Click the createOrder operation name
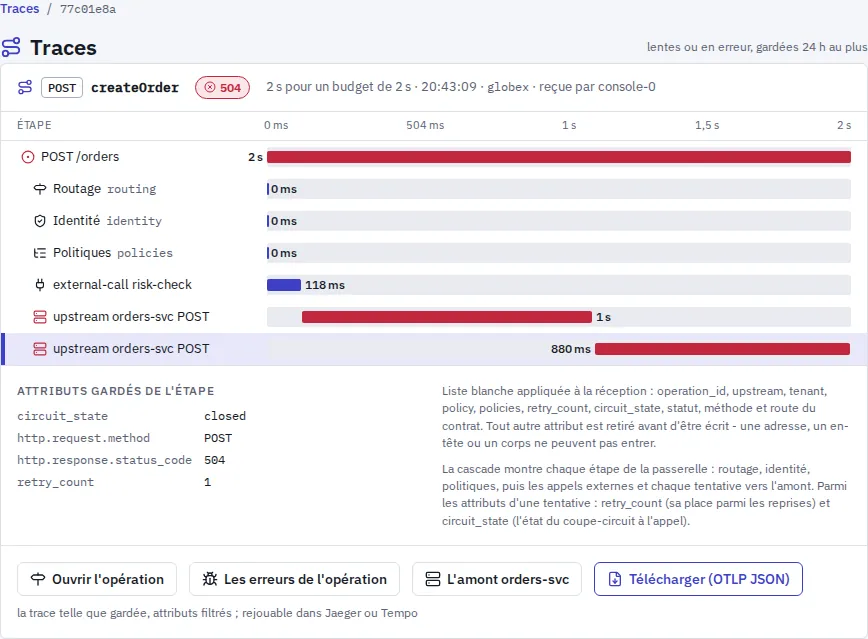The width and height of the screenshot is (868, 639). pos(135,87)
